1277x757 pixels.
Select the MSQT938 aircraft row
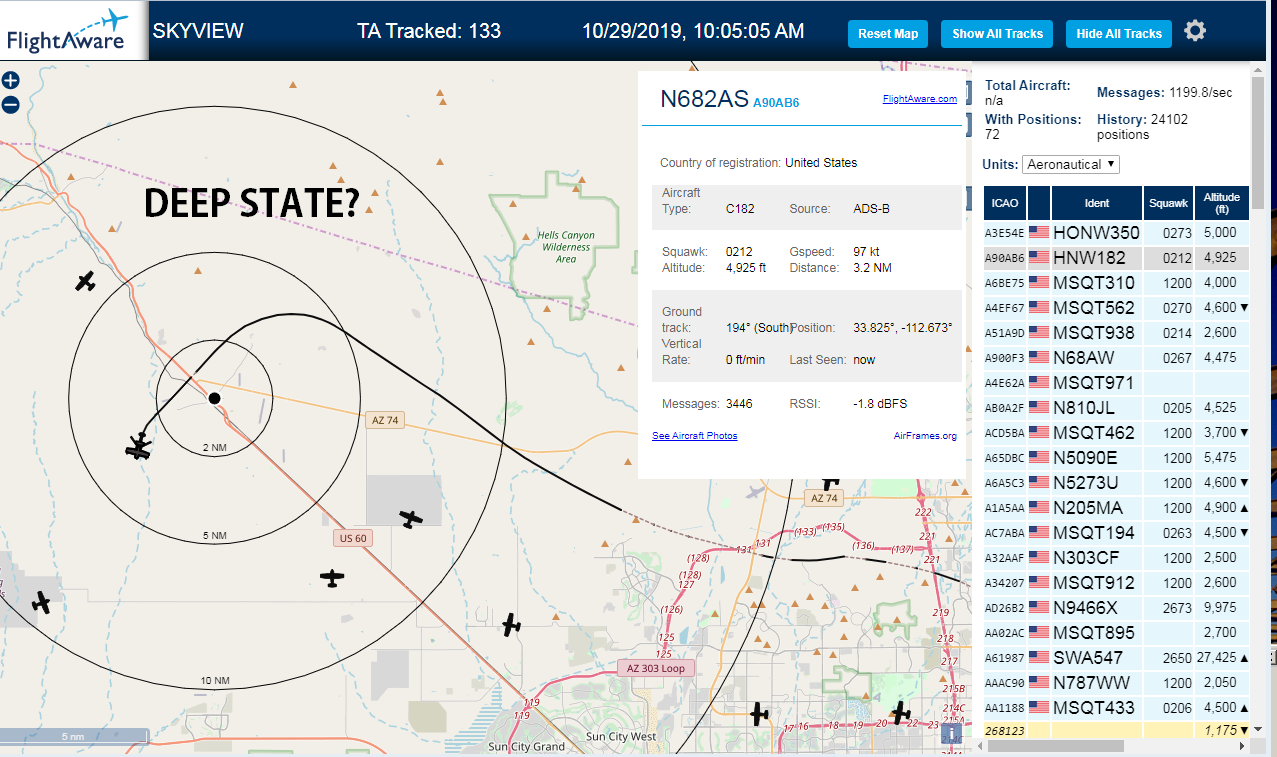coord(1117,333)
